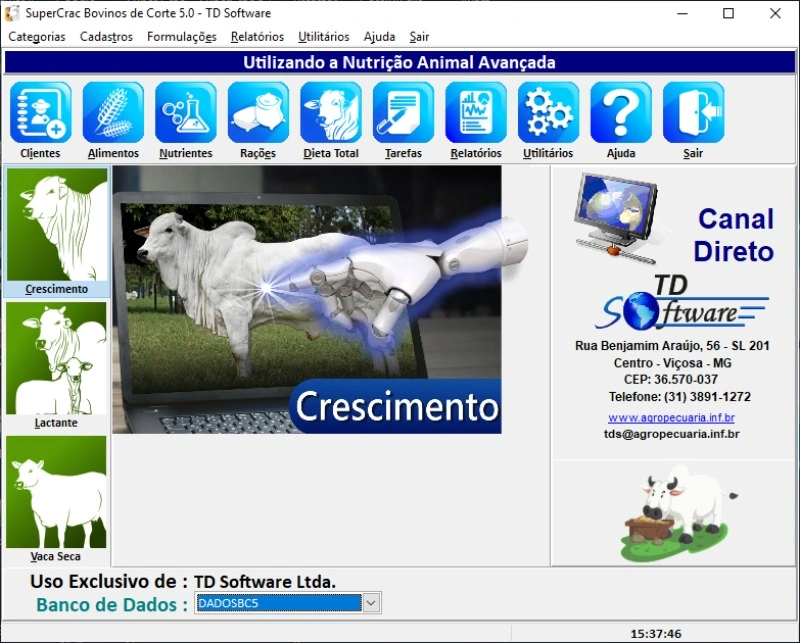The width and height of the screenshot is (800, 643).
Task: Select the Crescimento category thumbnail
Action: point(57,225)
